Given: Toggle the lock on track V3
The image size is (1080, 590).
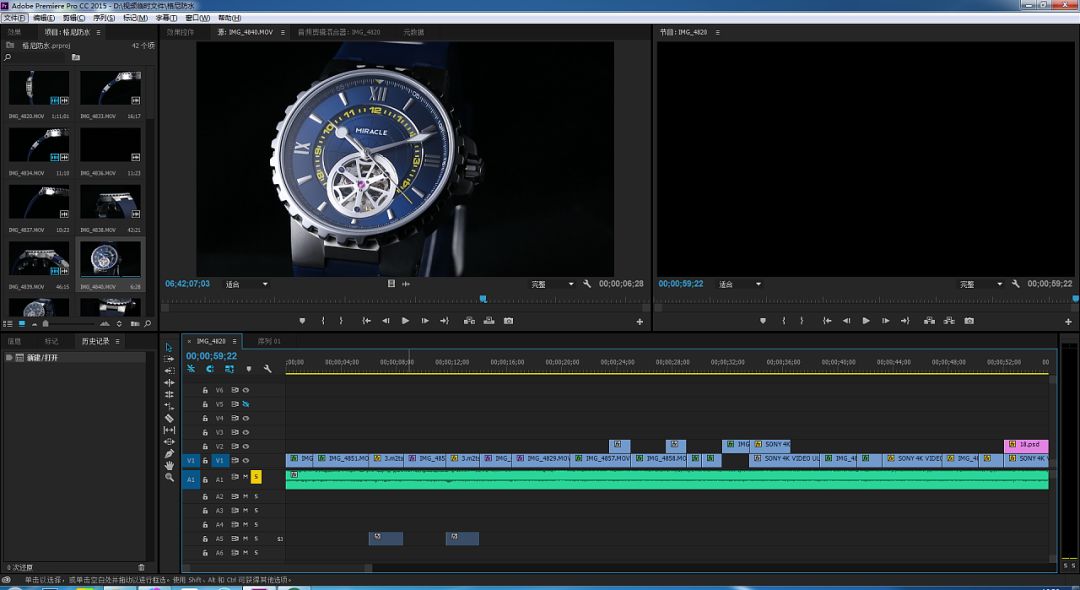Looking at the screenshot, I should (206, 432).
